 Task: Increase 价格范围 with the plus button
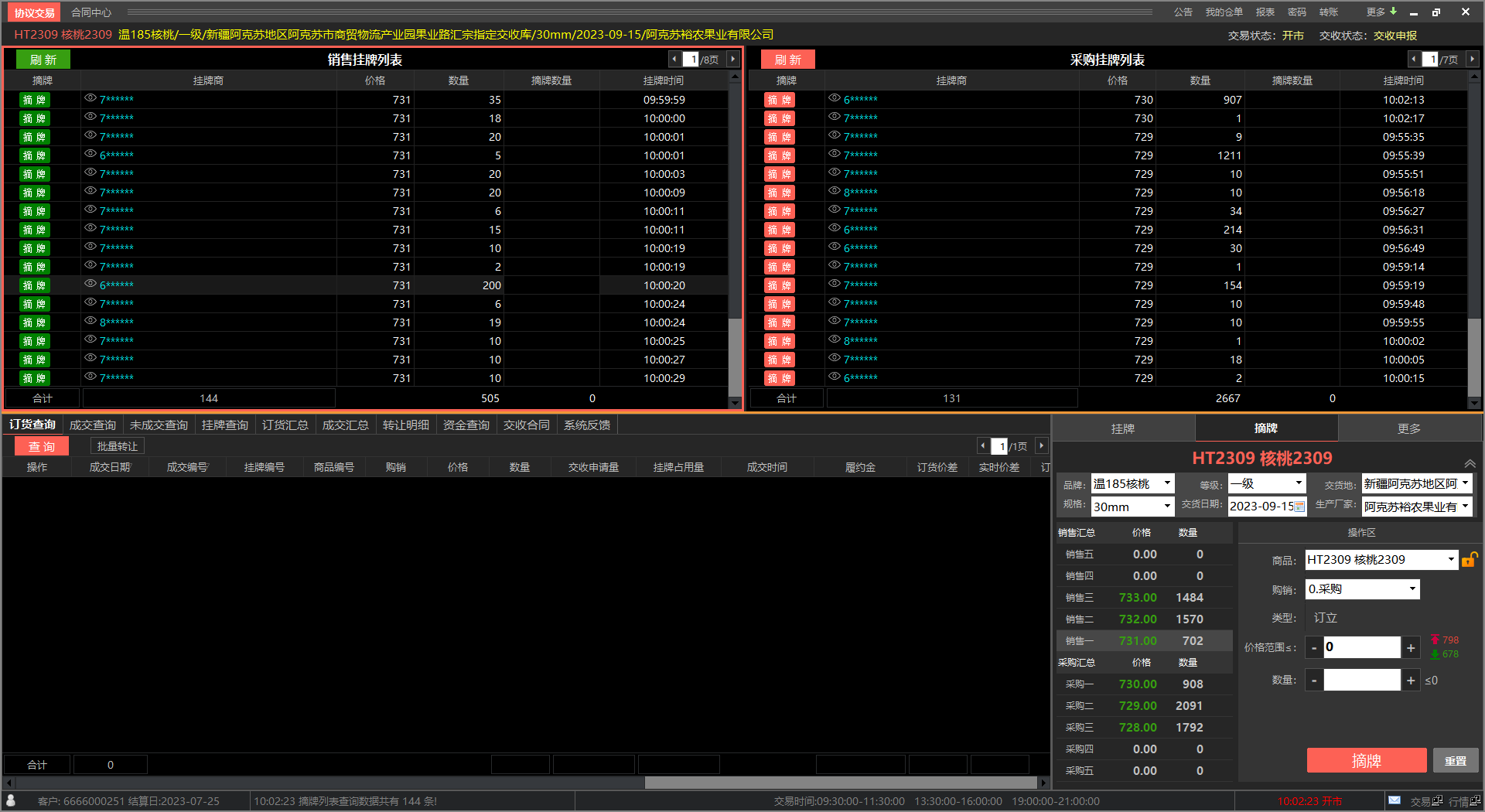[1411, 648]
